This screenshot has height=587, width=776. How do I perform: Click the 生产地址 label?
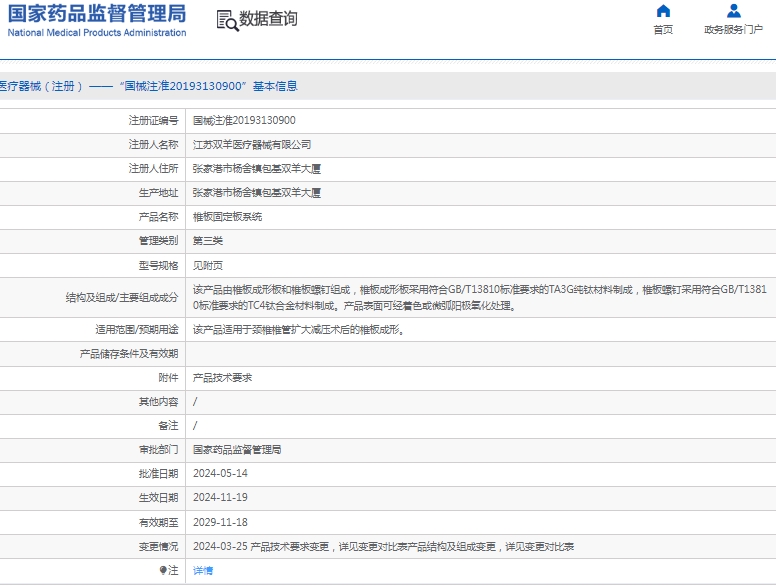pos(158,193)
